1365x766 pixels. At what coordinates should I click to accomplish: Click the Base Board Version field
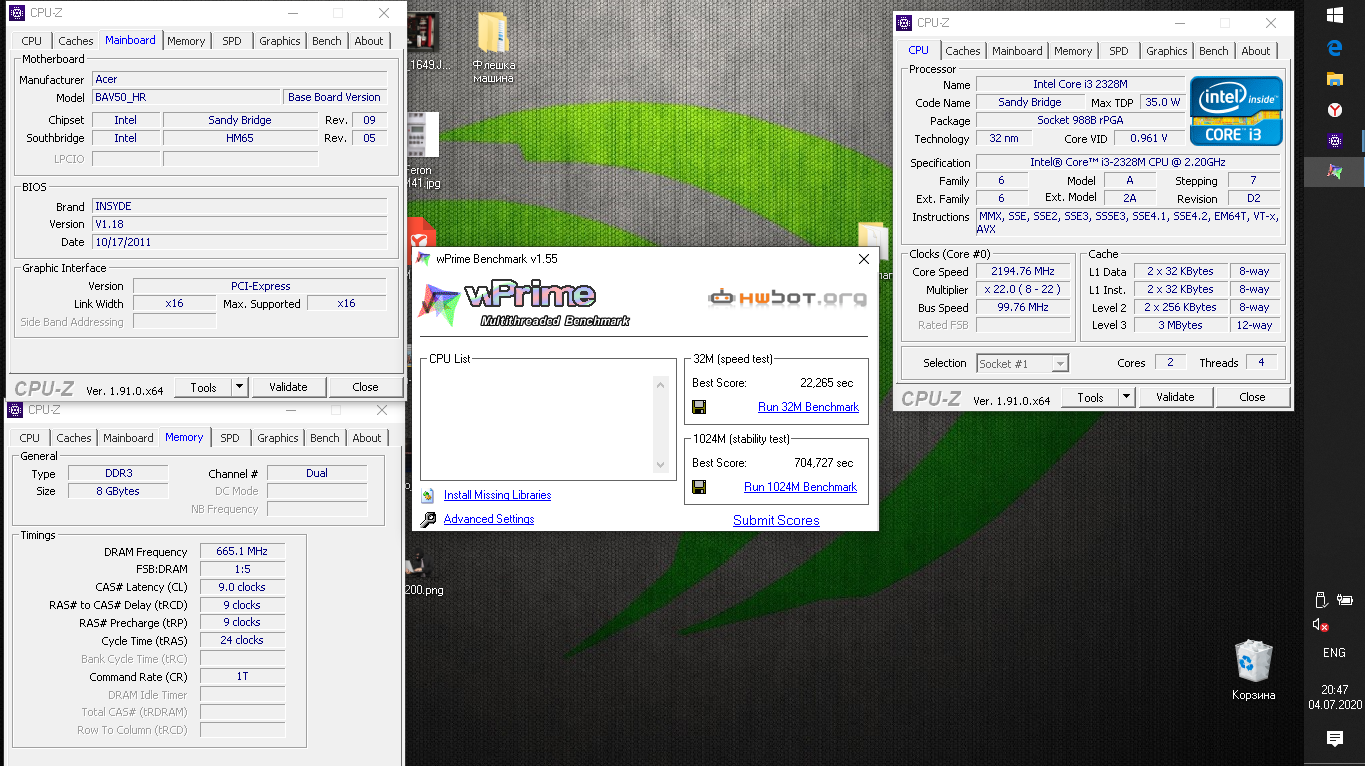[x=335, y=97]
